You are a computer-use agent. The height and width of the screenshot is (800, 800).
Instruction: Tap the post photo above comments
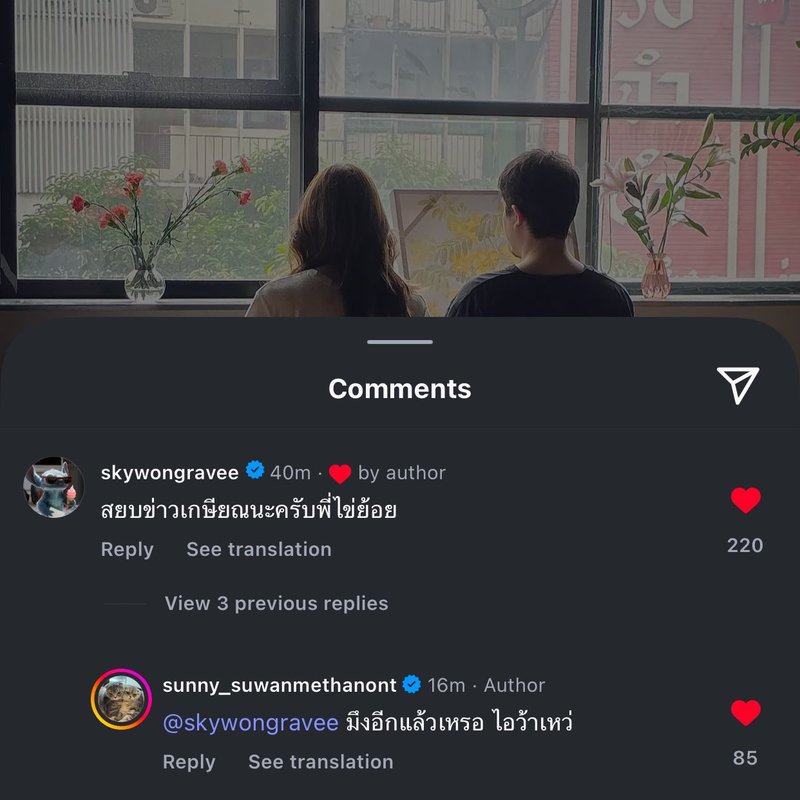click(x=400, y=158)
